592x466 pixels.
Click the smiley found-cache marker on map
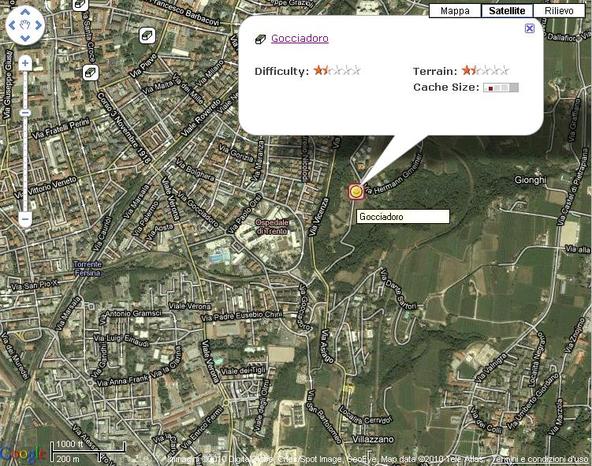356,191
